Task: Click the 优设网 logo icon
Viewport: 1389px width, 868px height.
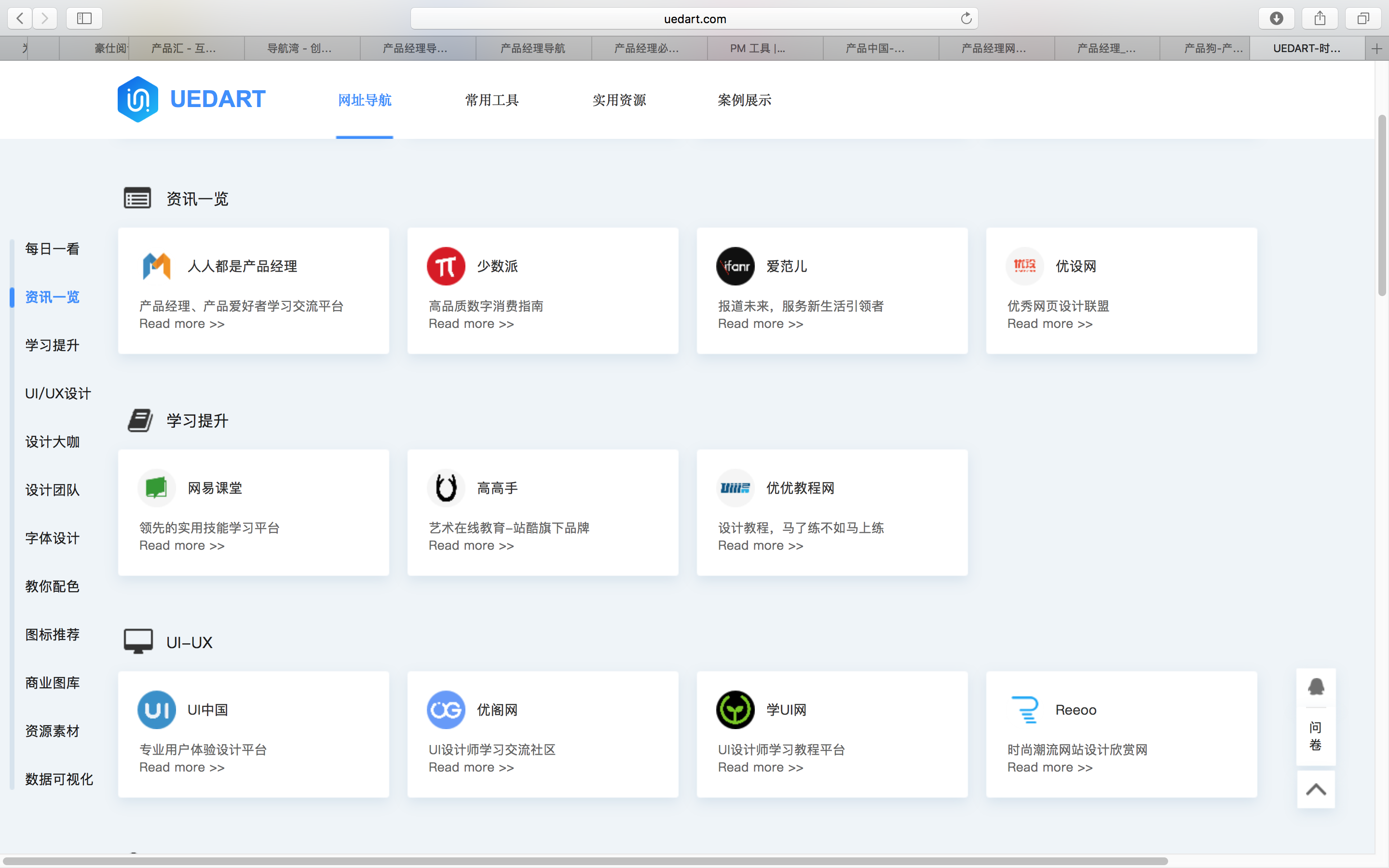Action: coord(1024,266)
